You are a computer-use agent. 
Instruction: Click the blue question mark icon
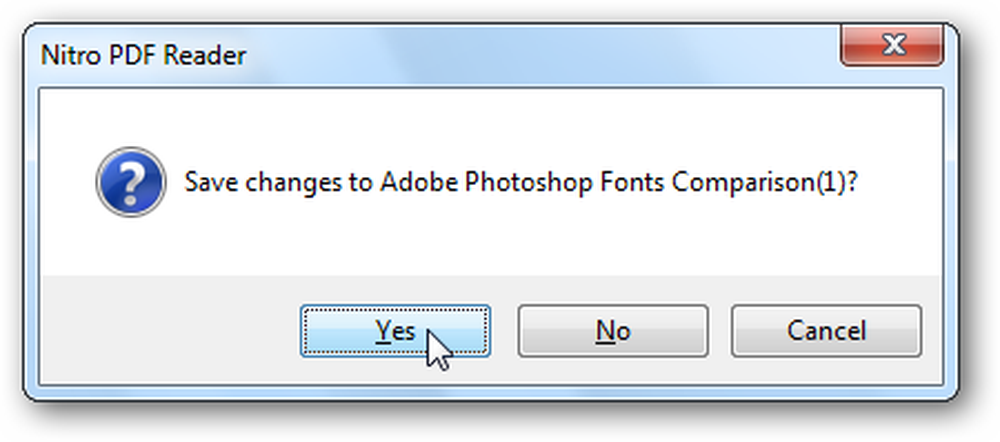click(x=131, y=182)
